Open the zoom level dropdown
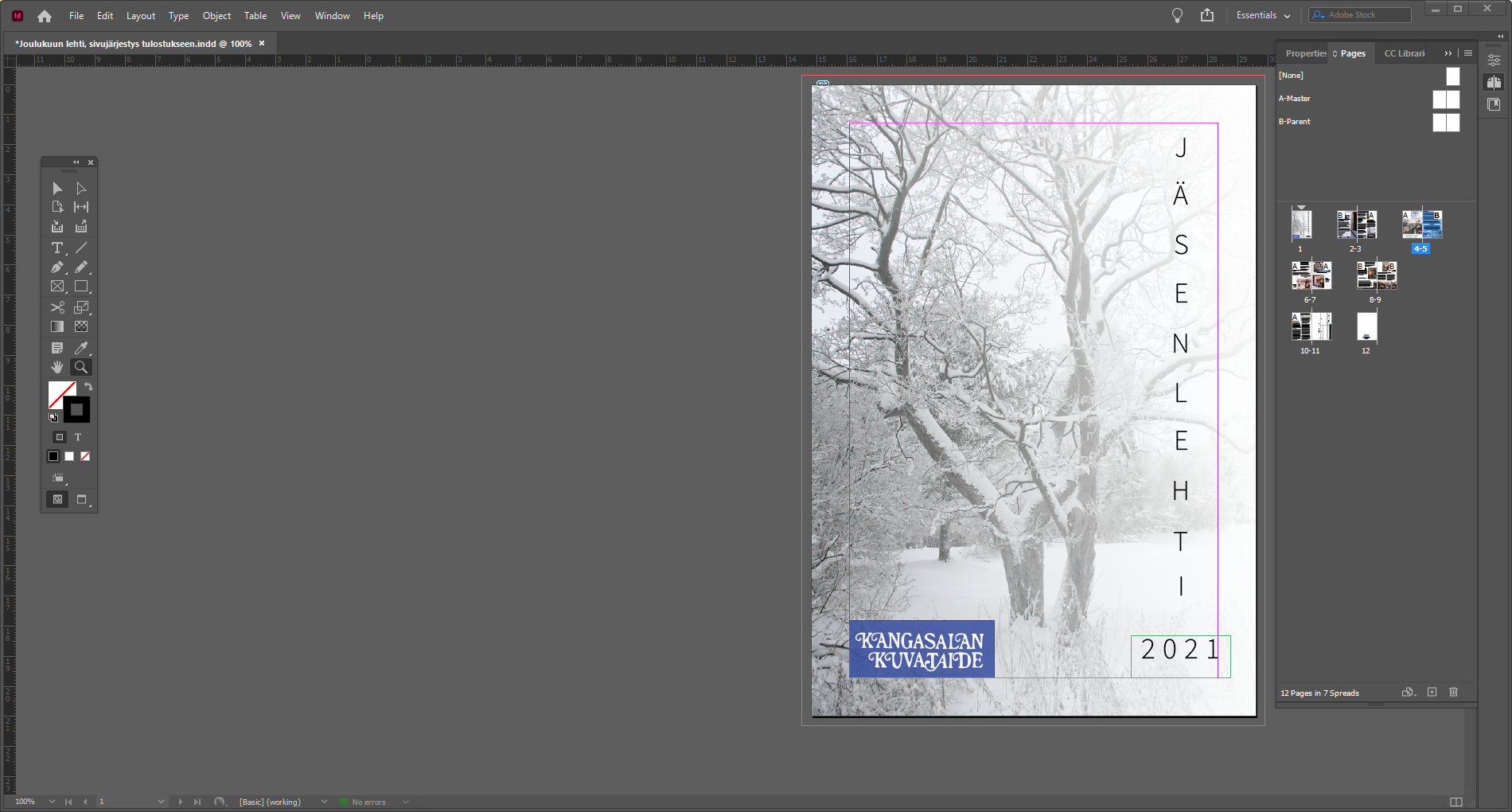This screenshot has width=1512, height=812. pos(51,802)
